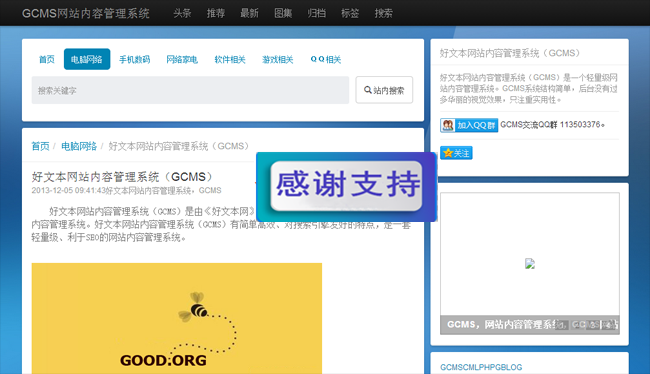The height and width of the screenshot is (374, 650).
Task: Open the GCMS网站内容管理系统 site title
Action: (x=86, y=13)
